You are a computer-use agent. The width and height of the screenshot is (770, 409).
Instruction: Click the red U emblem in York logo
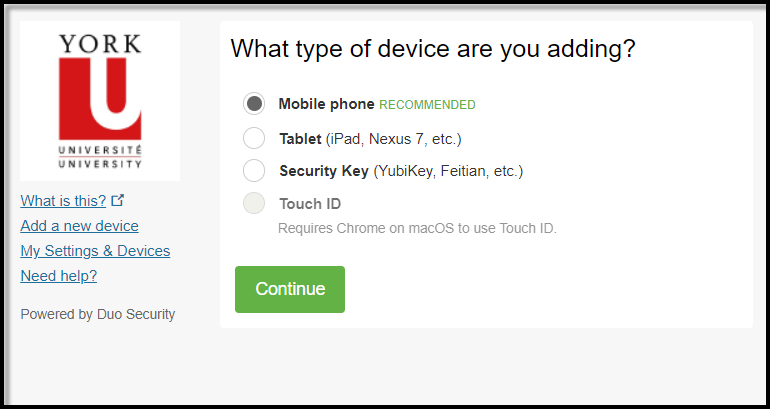[x=100, y=99]
